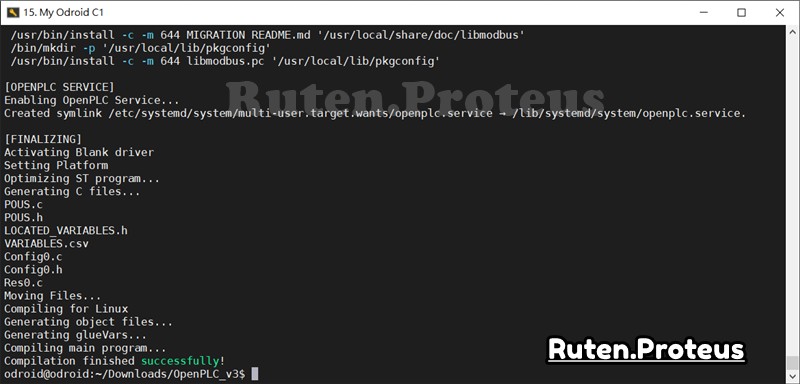Click the 'libmodbus.pc' install line
This screenshot has height=384, width=800.
(x=225, y=61)
